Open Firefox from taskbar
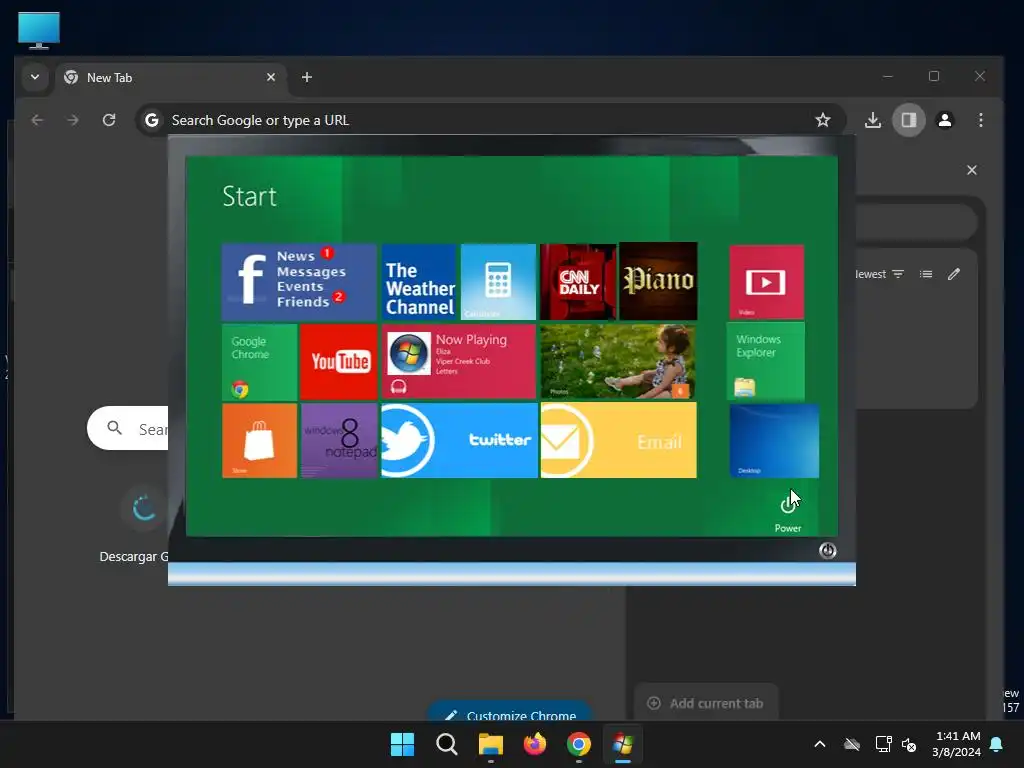Viewport: 1024px width, 768px height. coord(535,744)
